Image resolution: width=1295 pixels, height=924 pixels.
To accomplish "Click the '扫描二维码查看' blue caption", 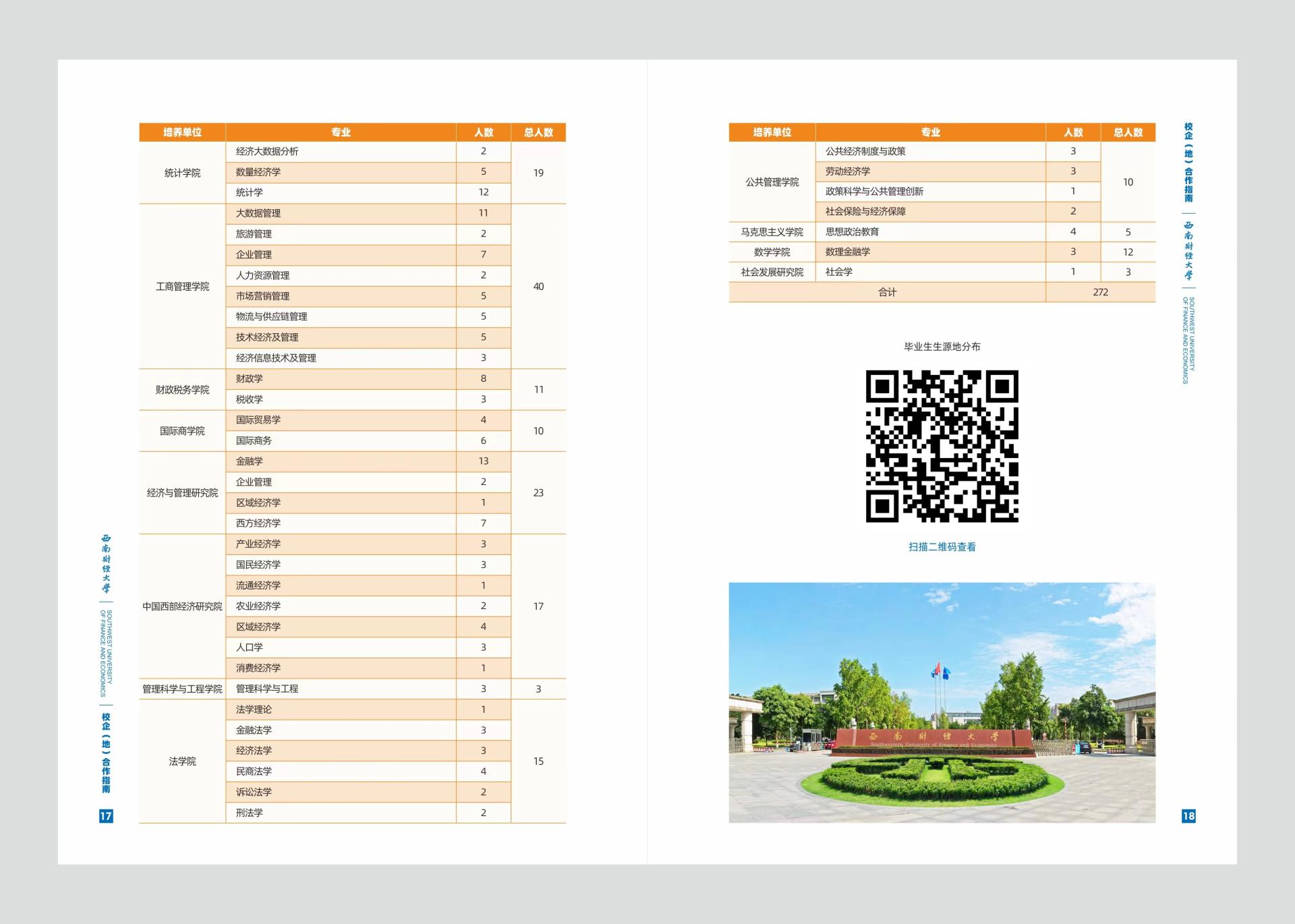I will 942,547.
